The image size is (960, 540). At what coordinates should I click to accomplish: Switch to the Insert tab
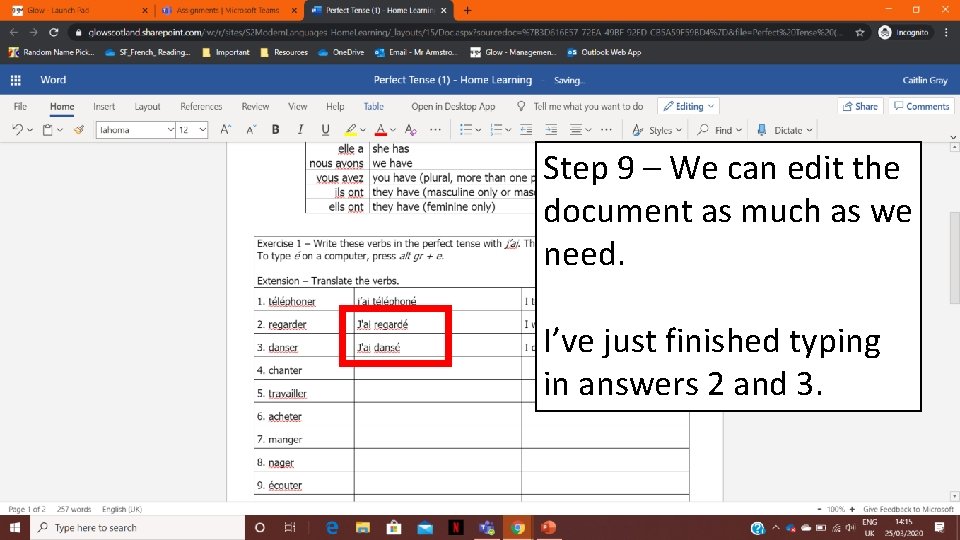[x=104, y=106]
